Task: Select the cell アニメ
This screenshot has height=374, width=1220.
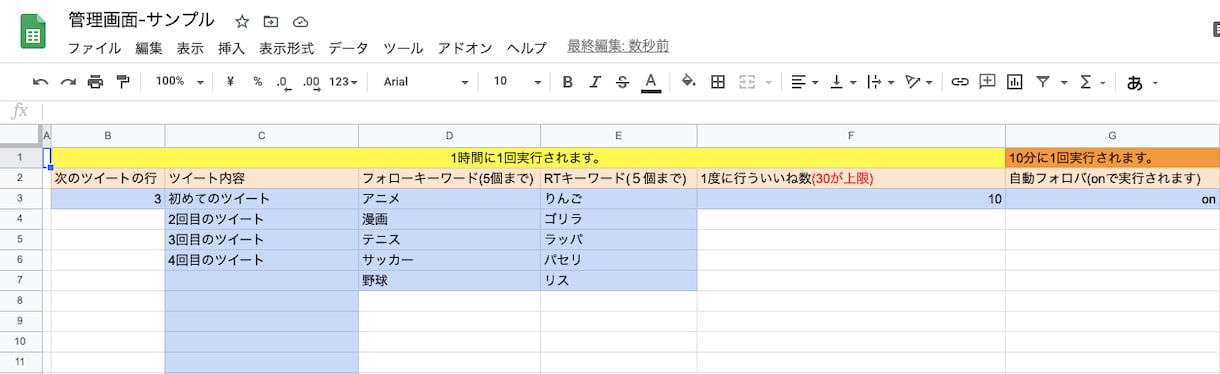Action: tap(449, 198)
